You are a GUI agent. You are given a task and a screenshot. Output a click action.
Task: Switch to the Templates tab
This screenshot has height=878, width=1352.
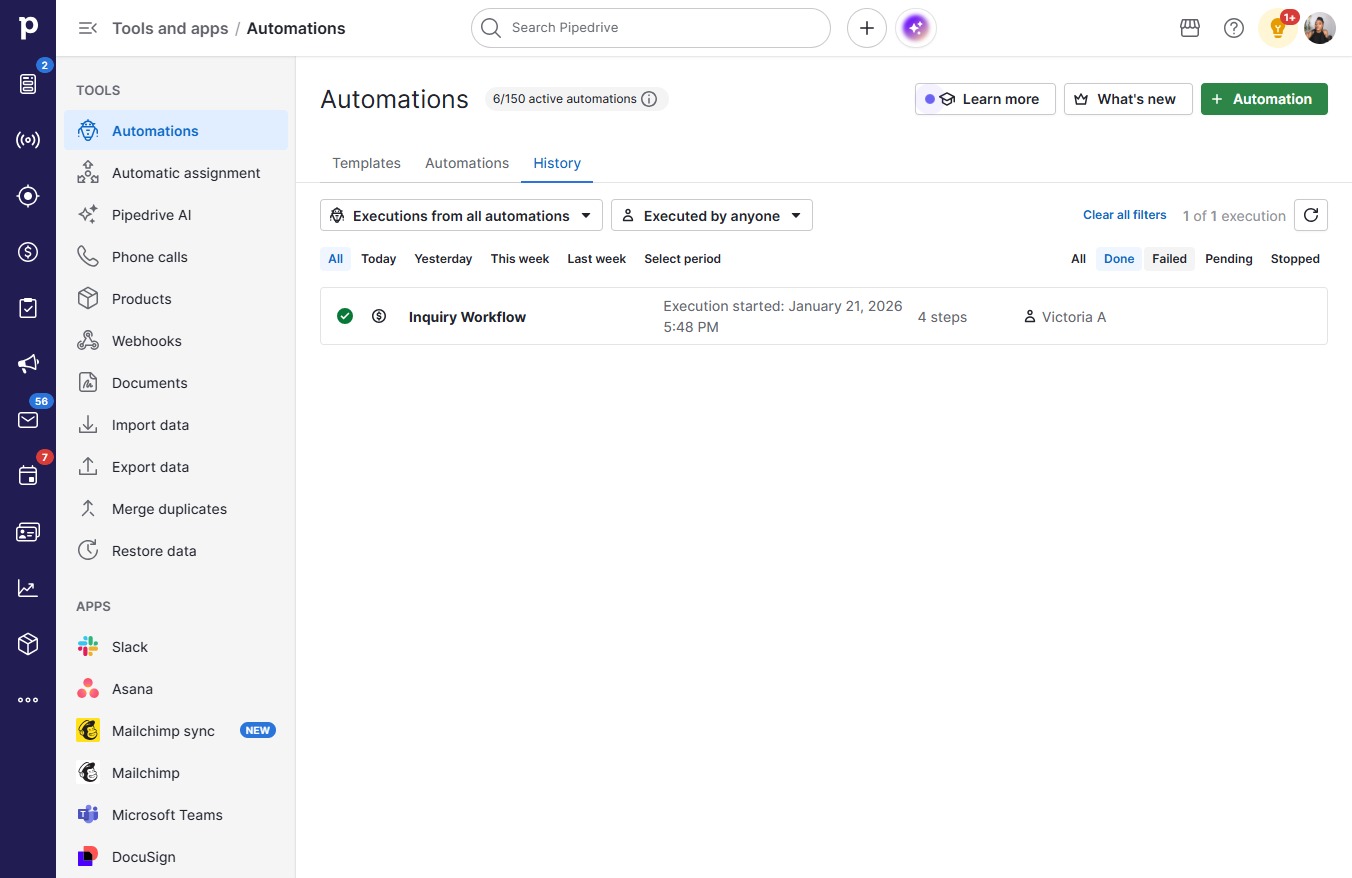366,163
